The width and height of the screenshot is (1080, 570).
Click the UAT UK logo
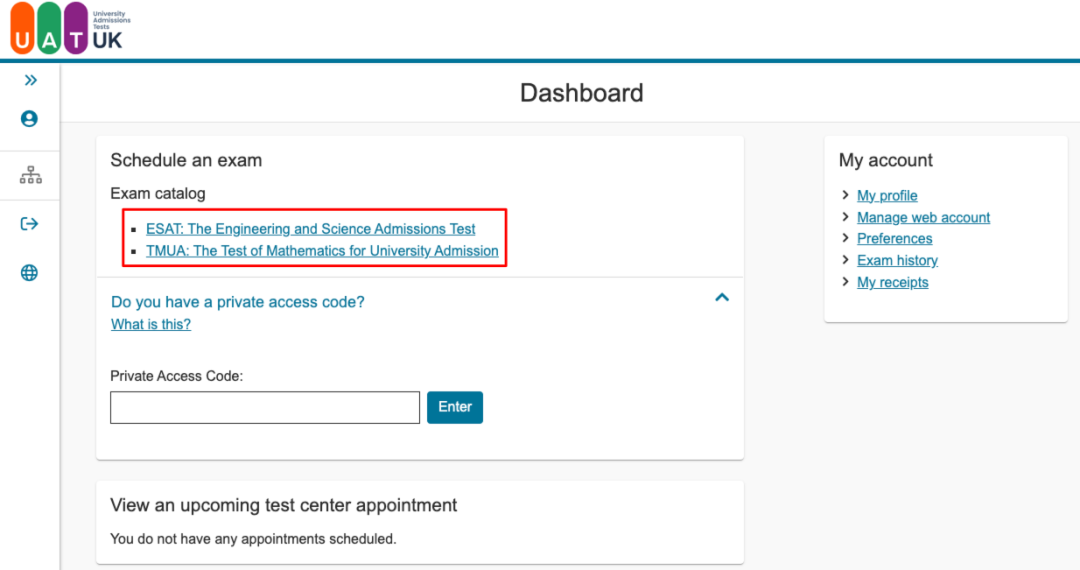point(70,28)
